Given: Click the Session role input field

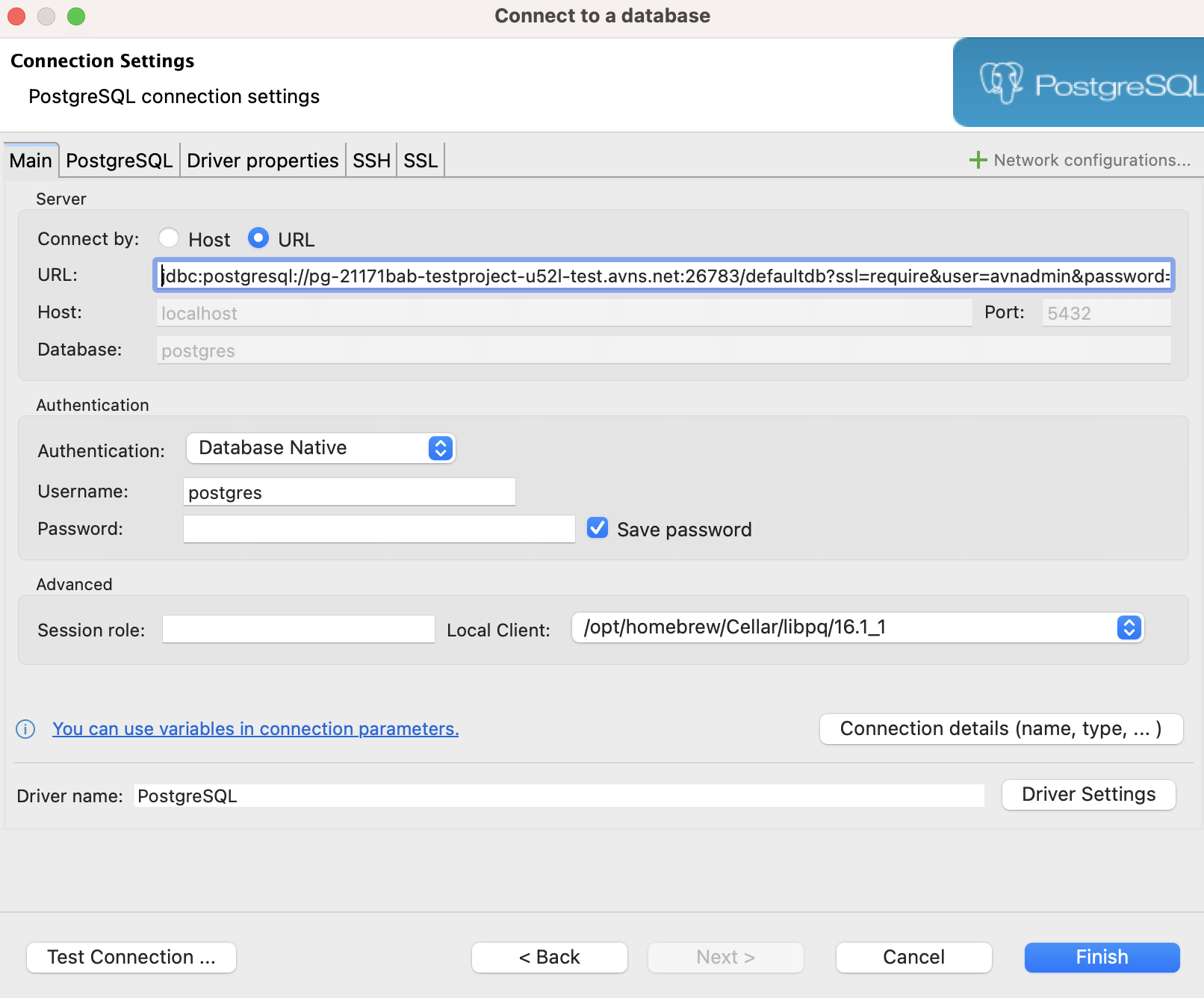Looking at the screenshot, I should [x=297, y=629].
